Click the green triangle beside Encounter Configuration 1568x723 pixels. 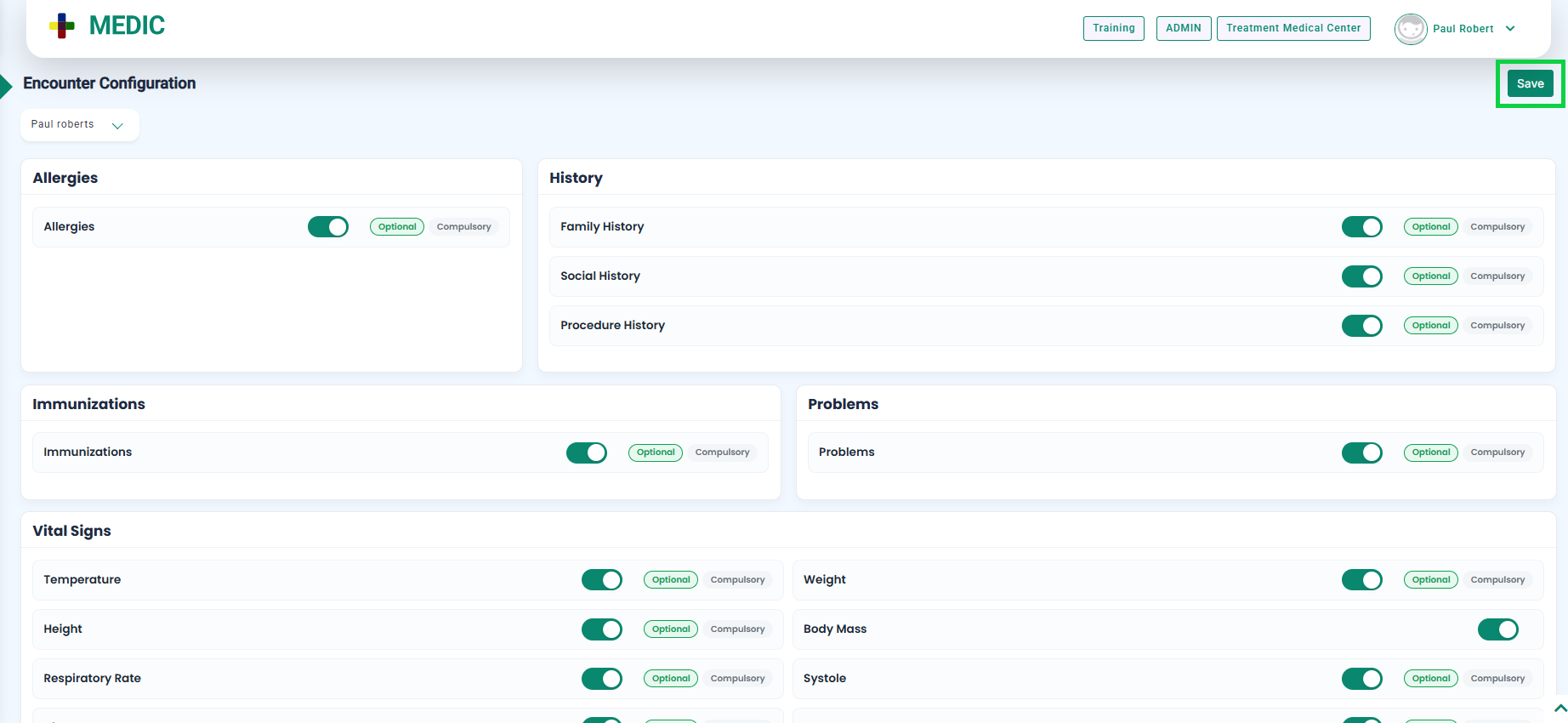coord(6,86)
